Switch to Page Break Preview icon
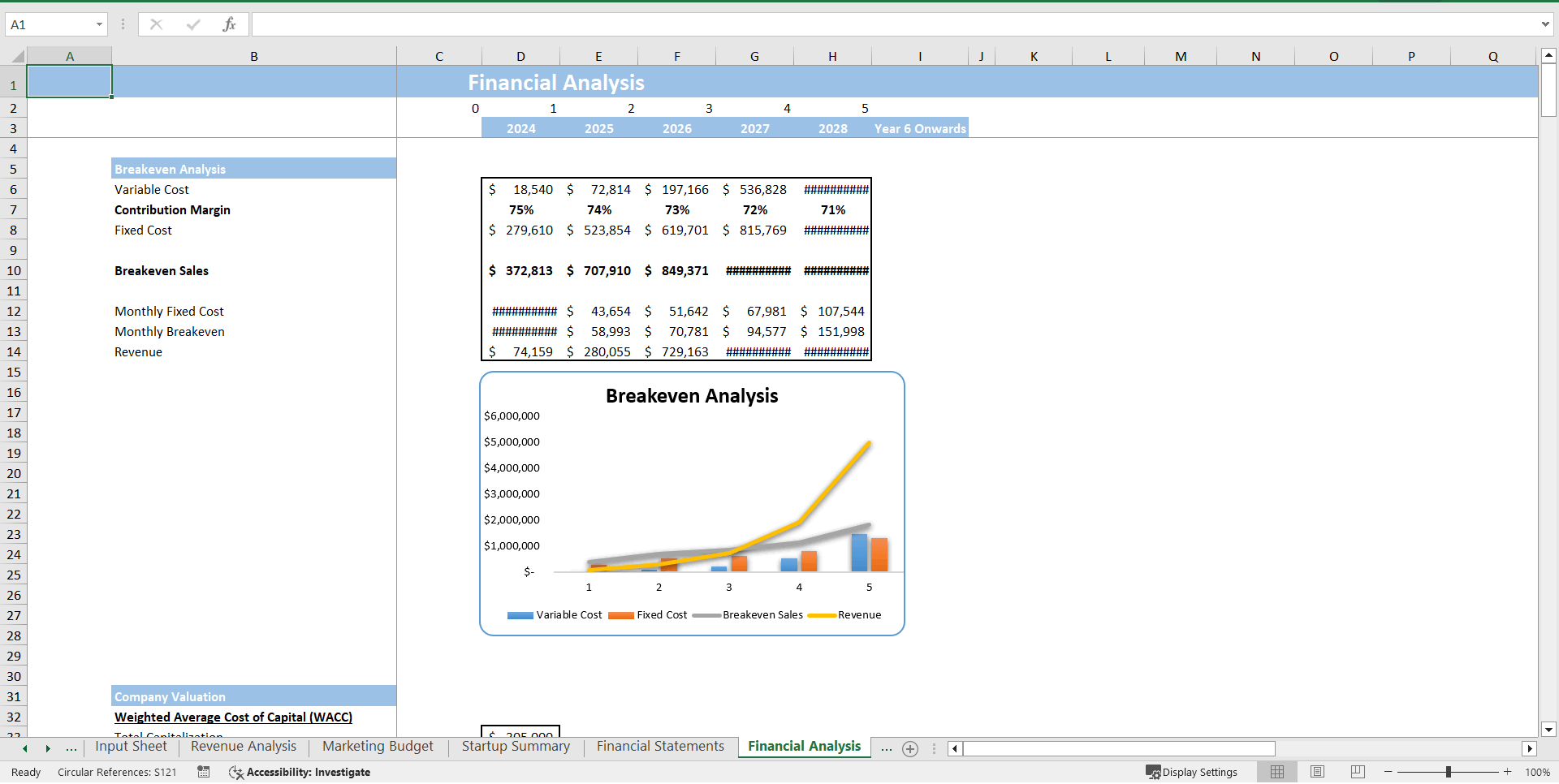The width and height of the screenshot is (1559, 784). coord(1358,772)
